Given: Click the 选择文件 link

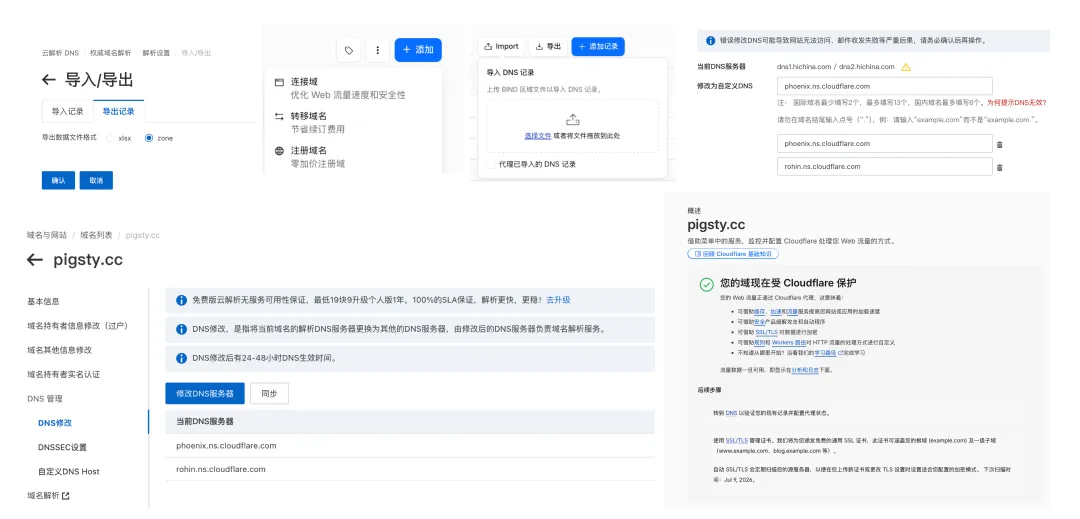Looking at the screenshot, I should [538, 136].
